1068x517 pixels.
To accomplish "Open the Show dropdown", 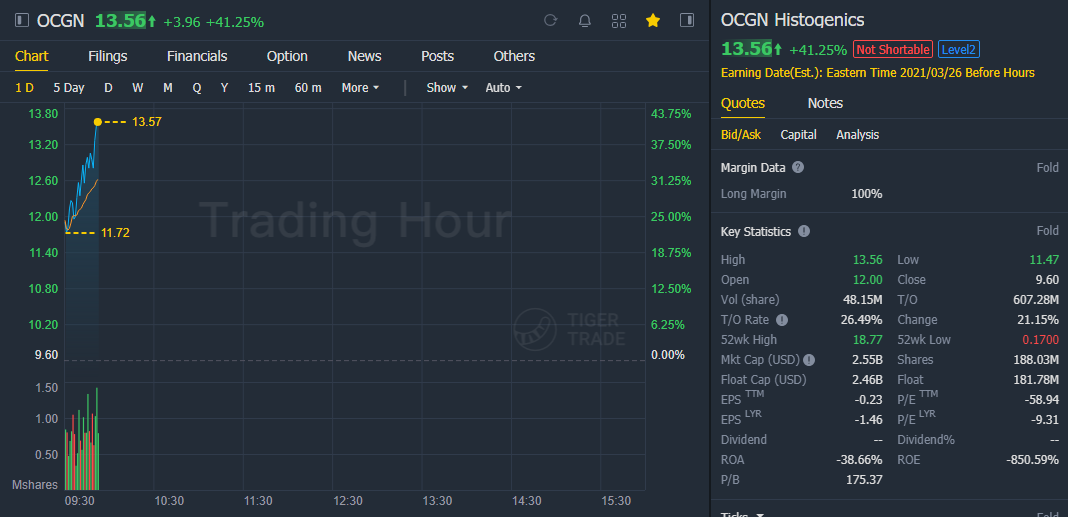I will pos(447,88).
